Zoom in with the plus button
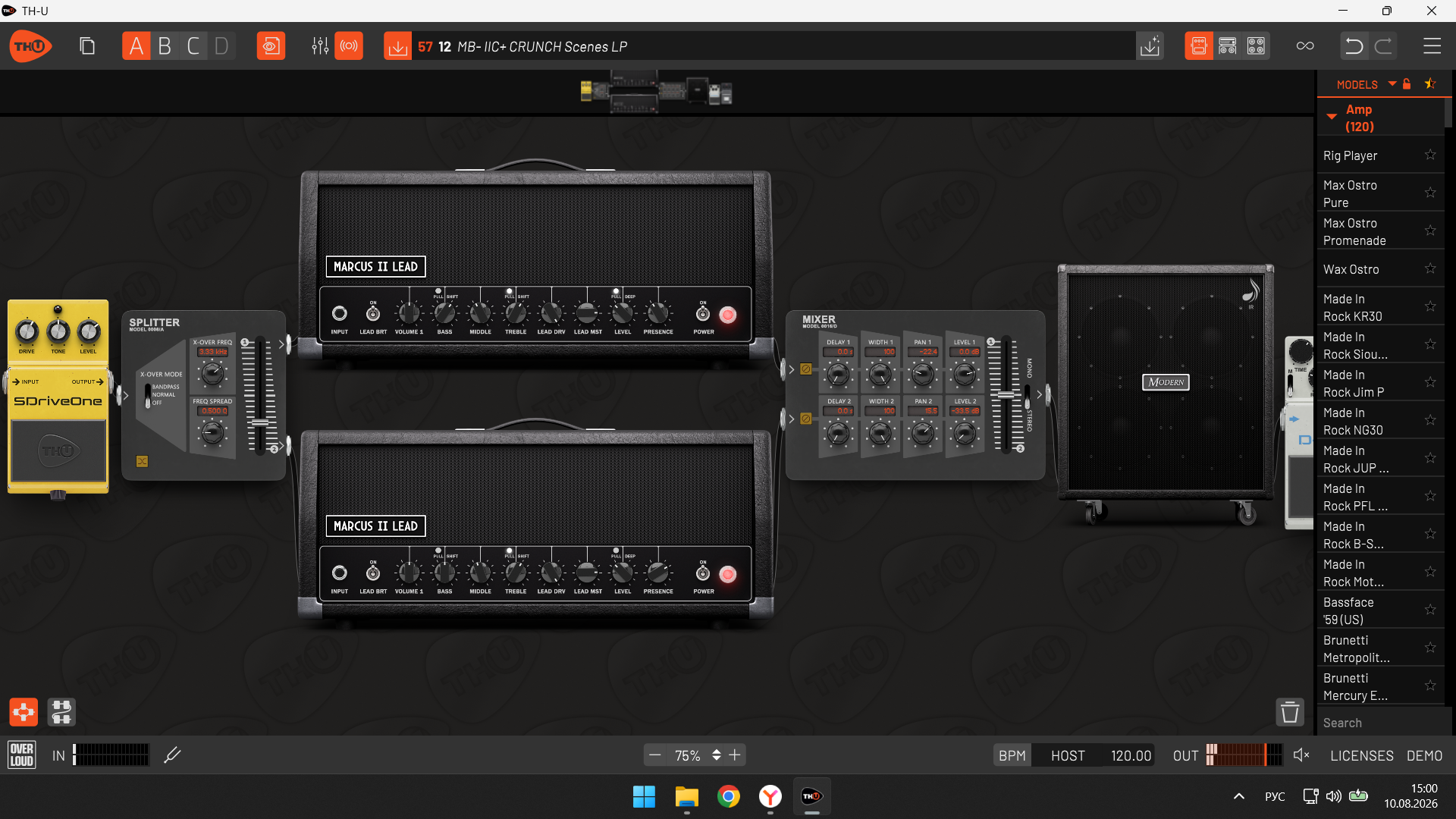 coord(735,755)
